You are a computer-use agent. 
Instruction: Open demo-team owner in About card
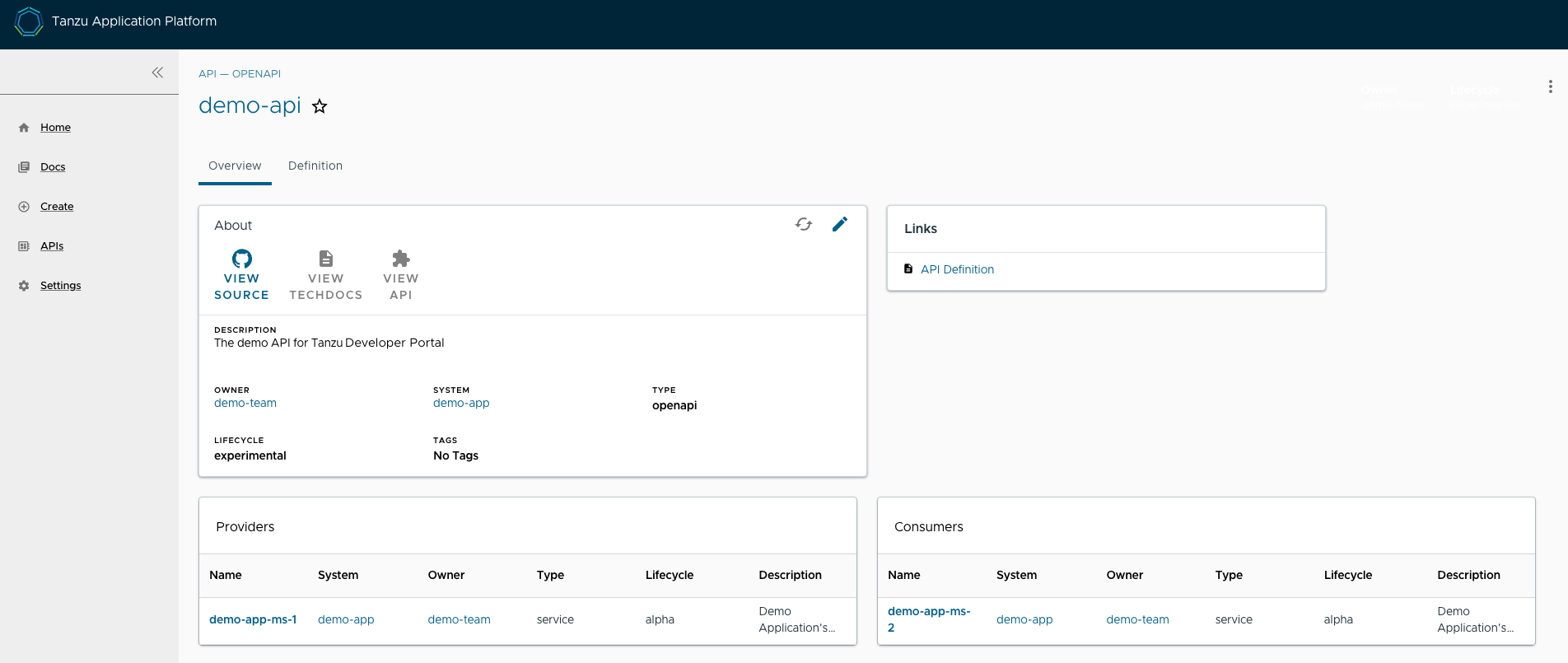pos(245,403)
